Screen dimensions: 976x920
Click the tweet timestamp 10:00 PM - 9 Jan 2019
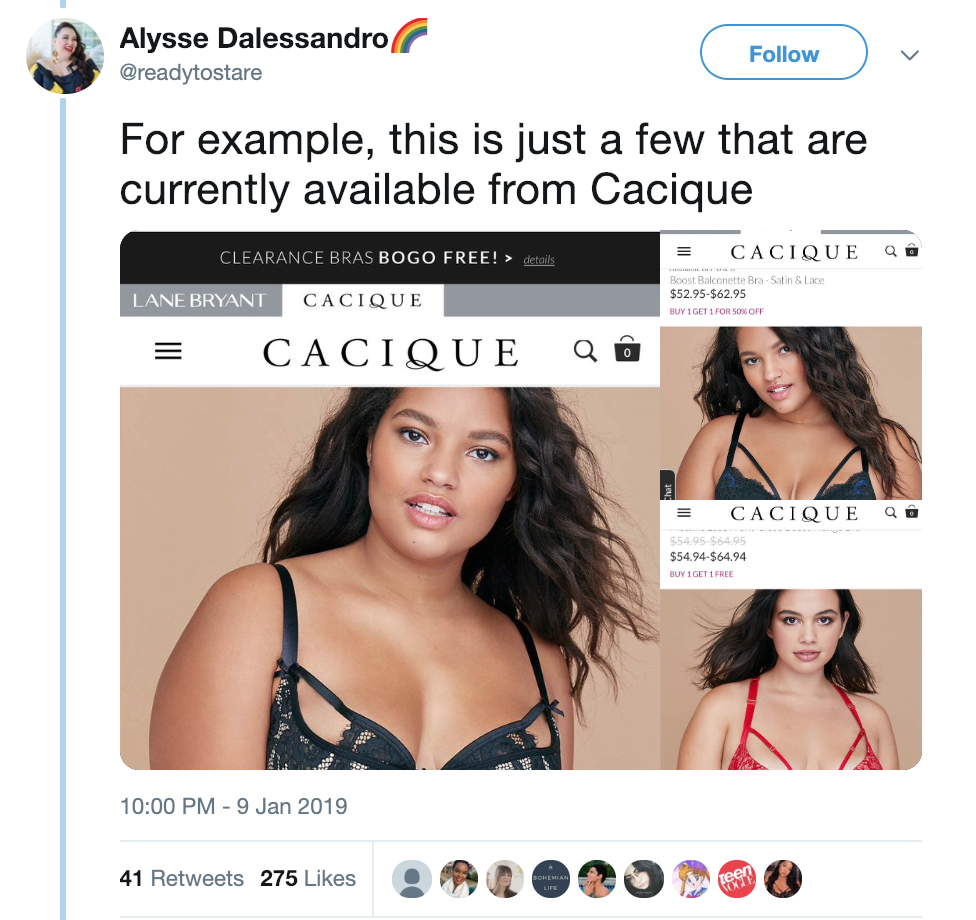tap(233, 806)
